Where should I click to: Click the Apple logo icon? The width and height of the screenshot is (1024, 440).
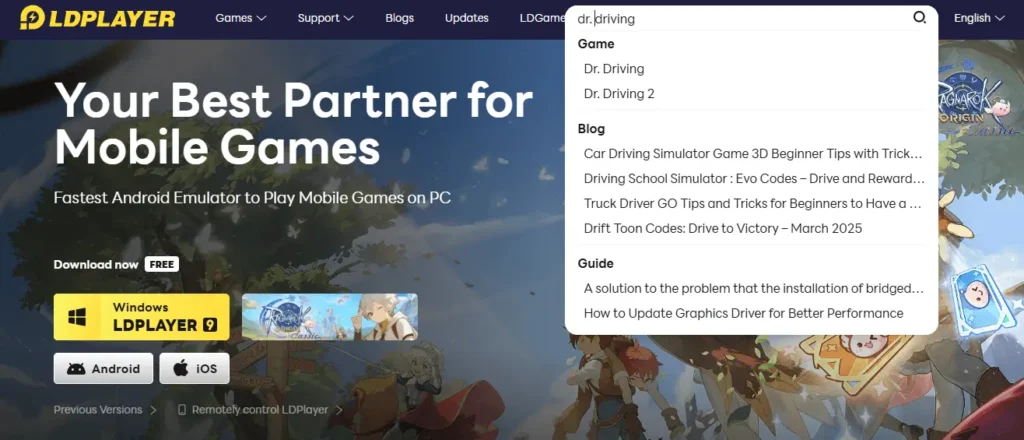tap(181, 368)
